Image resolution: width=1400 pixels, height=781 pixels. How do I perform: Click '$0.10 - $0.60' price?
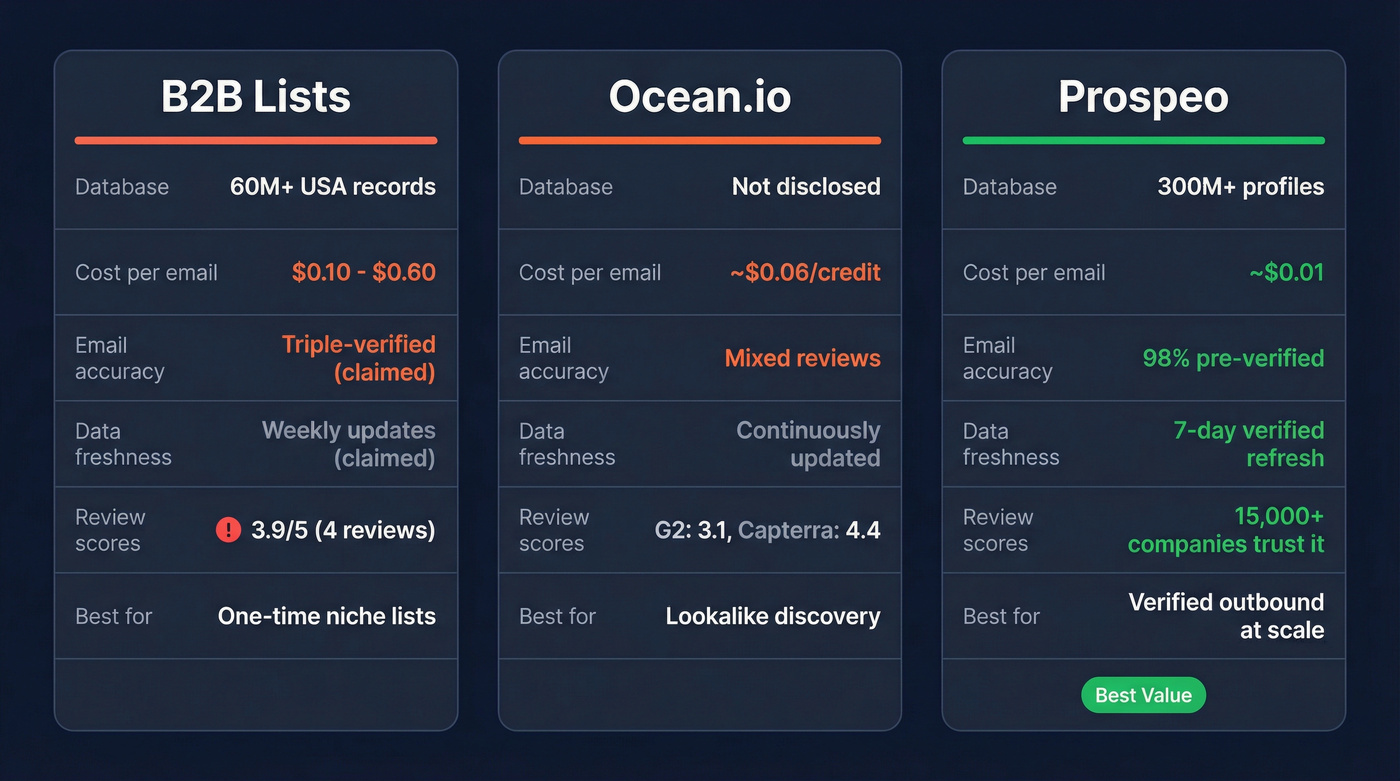[x=364, y=272]
